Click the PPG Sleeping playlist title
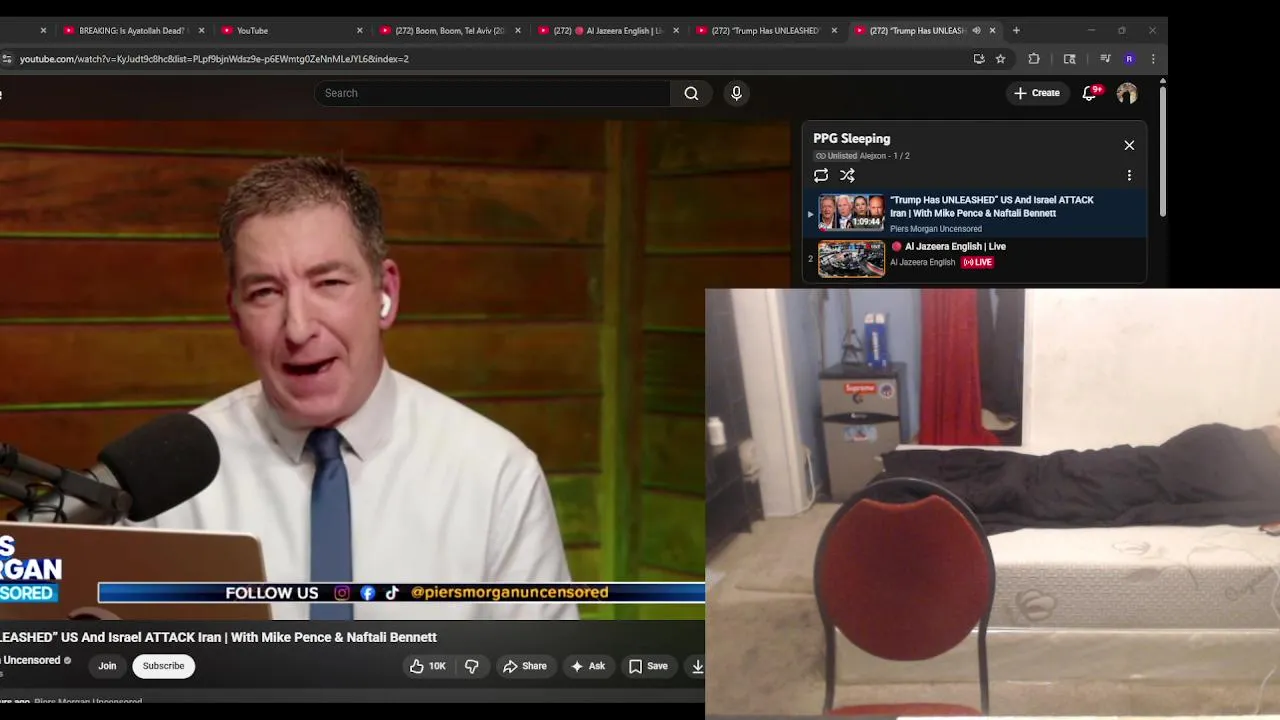 pos(851,139)
